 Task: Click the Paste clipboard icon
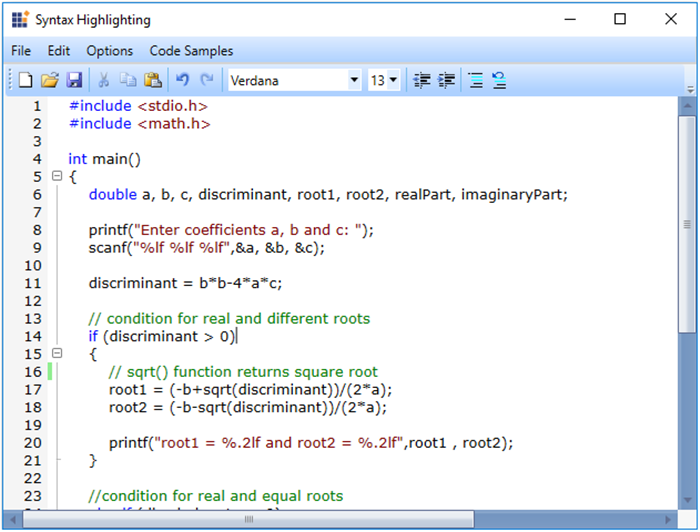(x=152, y=80)
